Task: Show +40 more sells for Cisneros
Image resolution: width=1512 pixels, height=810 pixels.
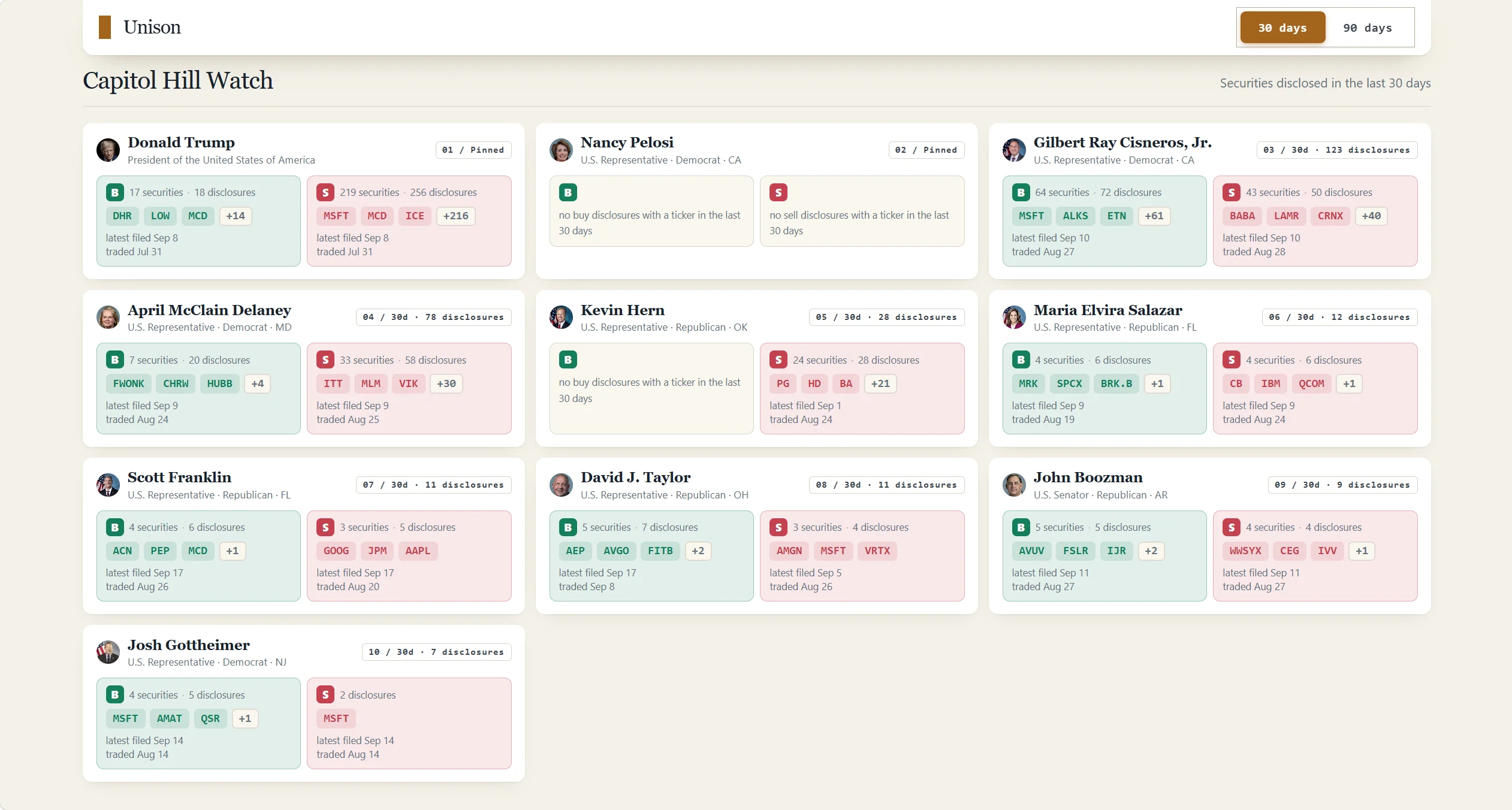Action: (1371, 216)
